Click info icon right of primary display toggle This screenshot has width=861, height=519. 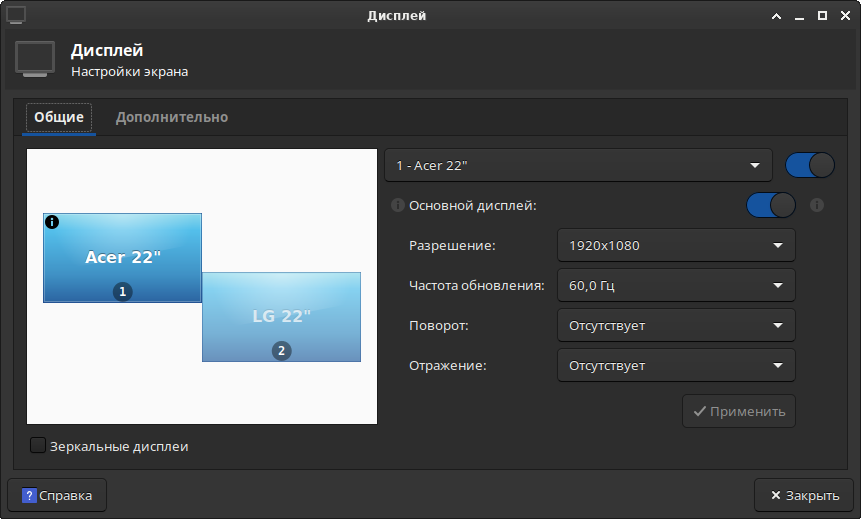(816, 205)
